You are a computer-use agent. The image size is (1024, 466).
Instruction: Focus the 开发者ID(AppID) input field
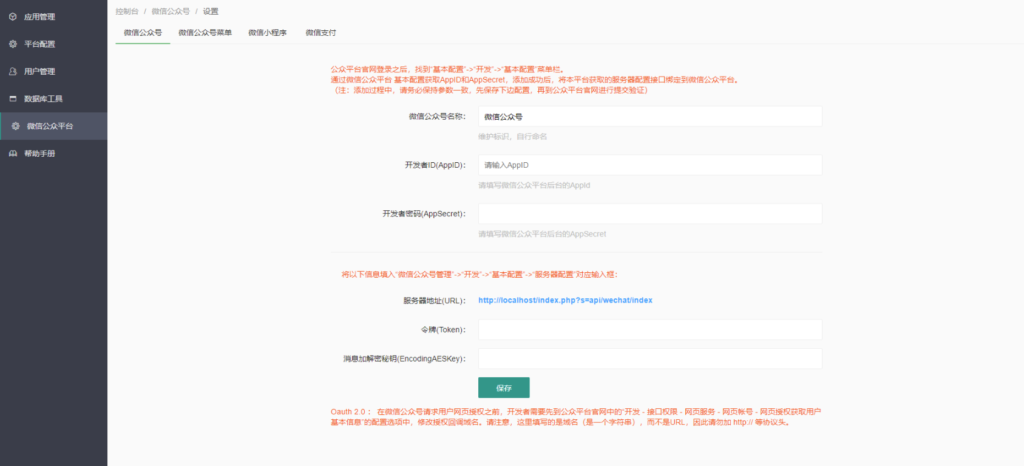coord(650,165)
